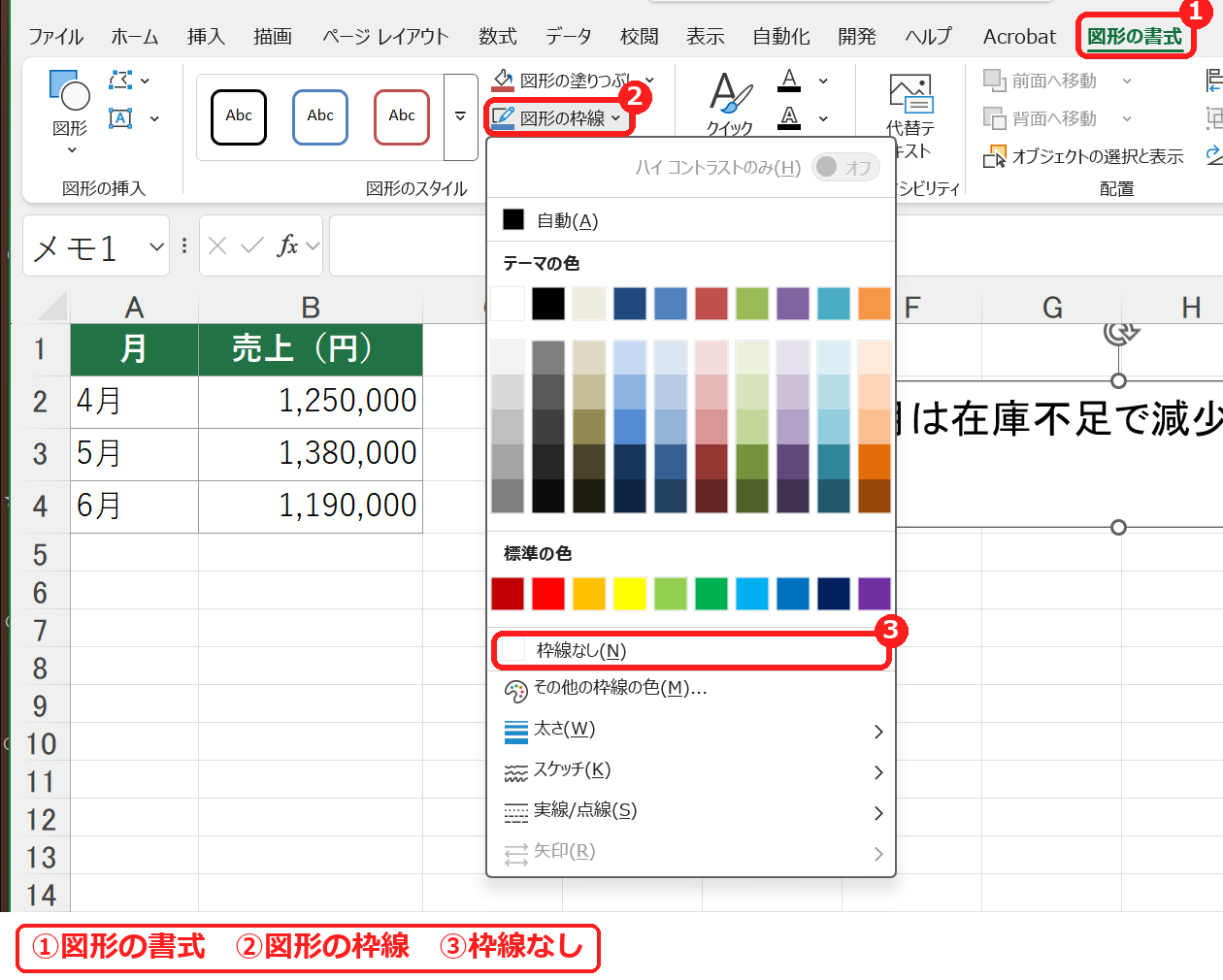
Task: Open 背面へ移動 dropdown arrow
Action: click(1127, 118)
